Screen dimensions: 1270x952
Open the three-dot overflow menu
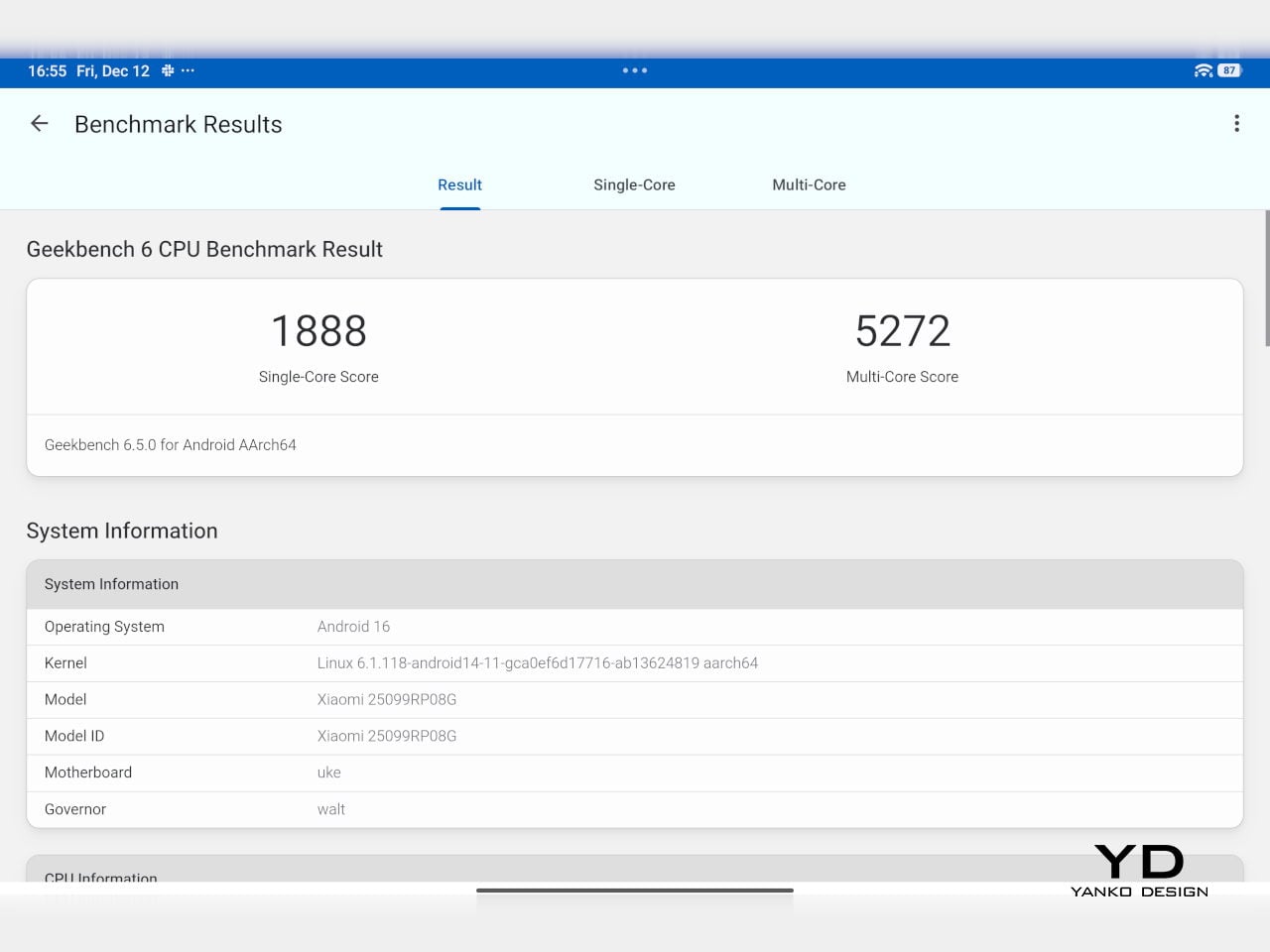tap(1236, 124)
